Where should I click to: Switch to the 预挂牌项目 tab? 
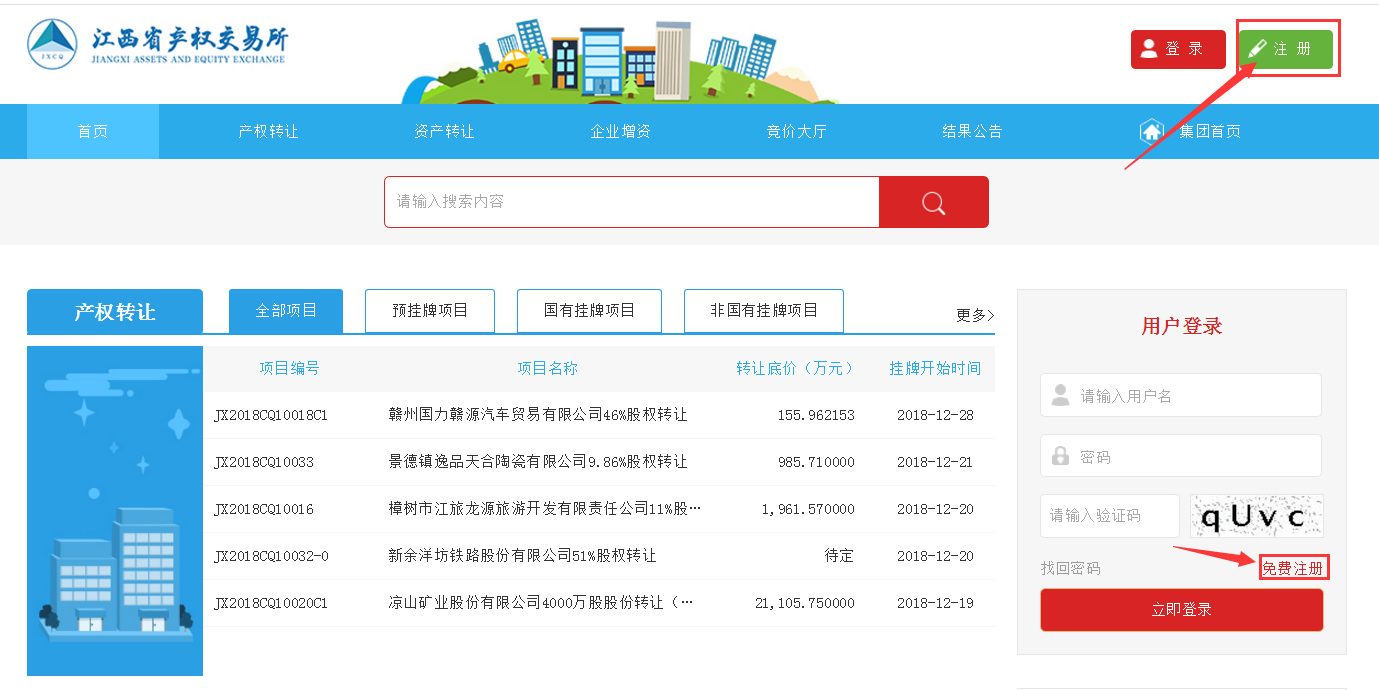point(429,310)
